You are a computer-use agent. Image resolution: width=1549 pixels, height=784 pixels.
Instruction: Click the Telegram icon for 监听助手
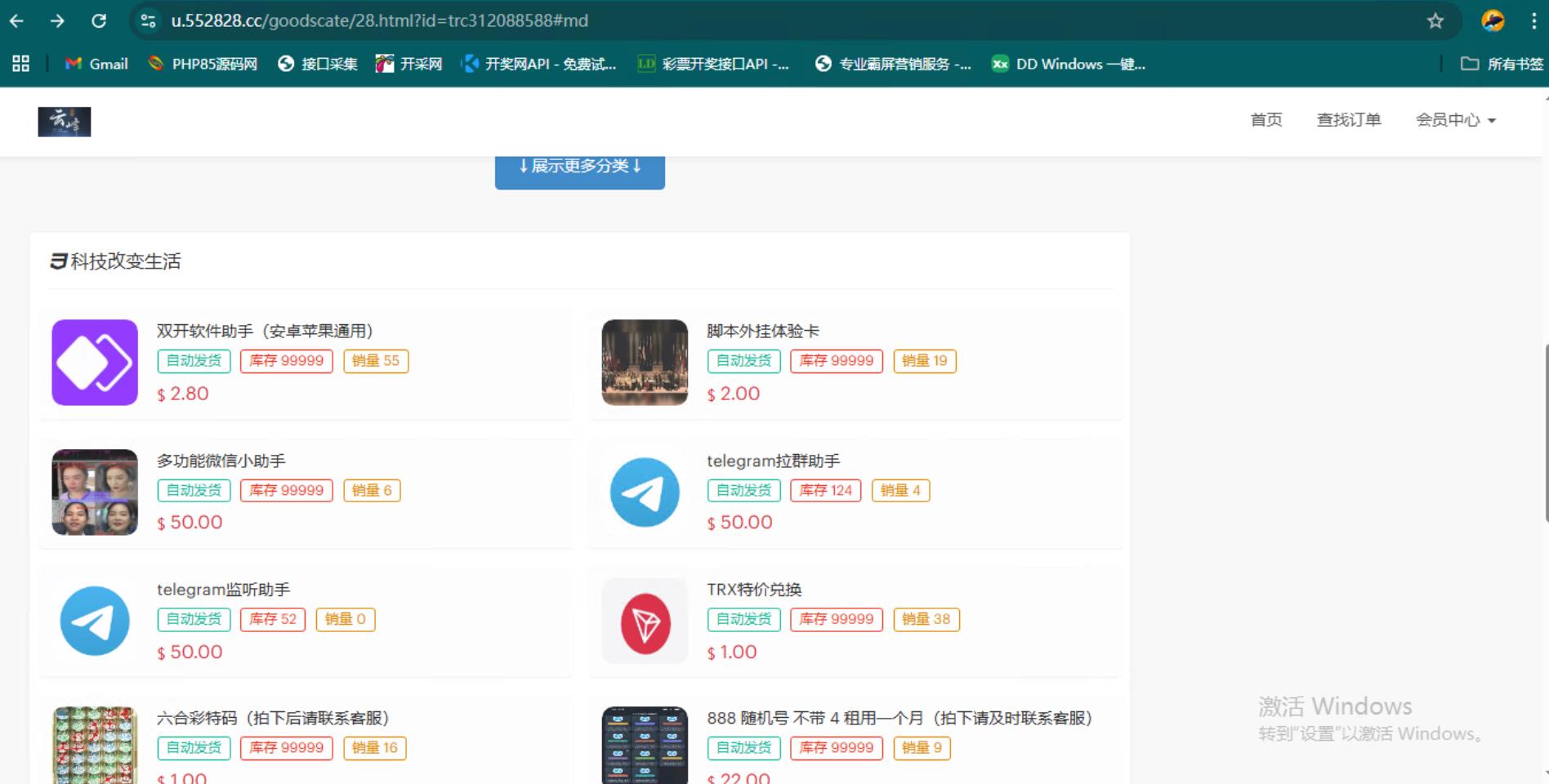point(95,621)
